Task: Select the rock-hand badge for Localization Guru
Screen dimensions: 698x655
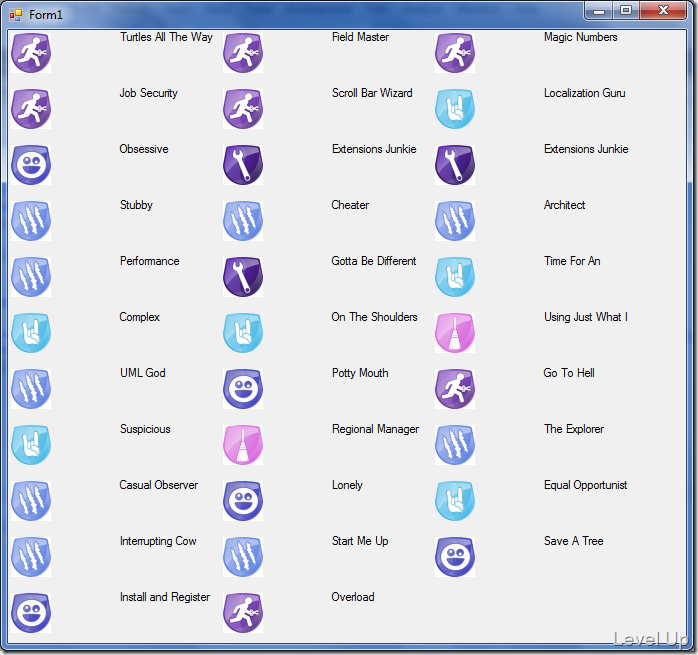Action: (455, 109)
